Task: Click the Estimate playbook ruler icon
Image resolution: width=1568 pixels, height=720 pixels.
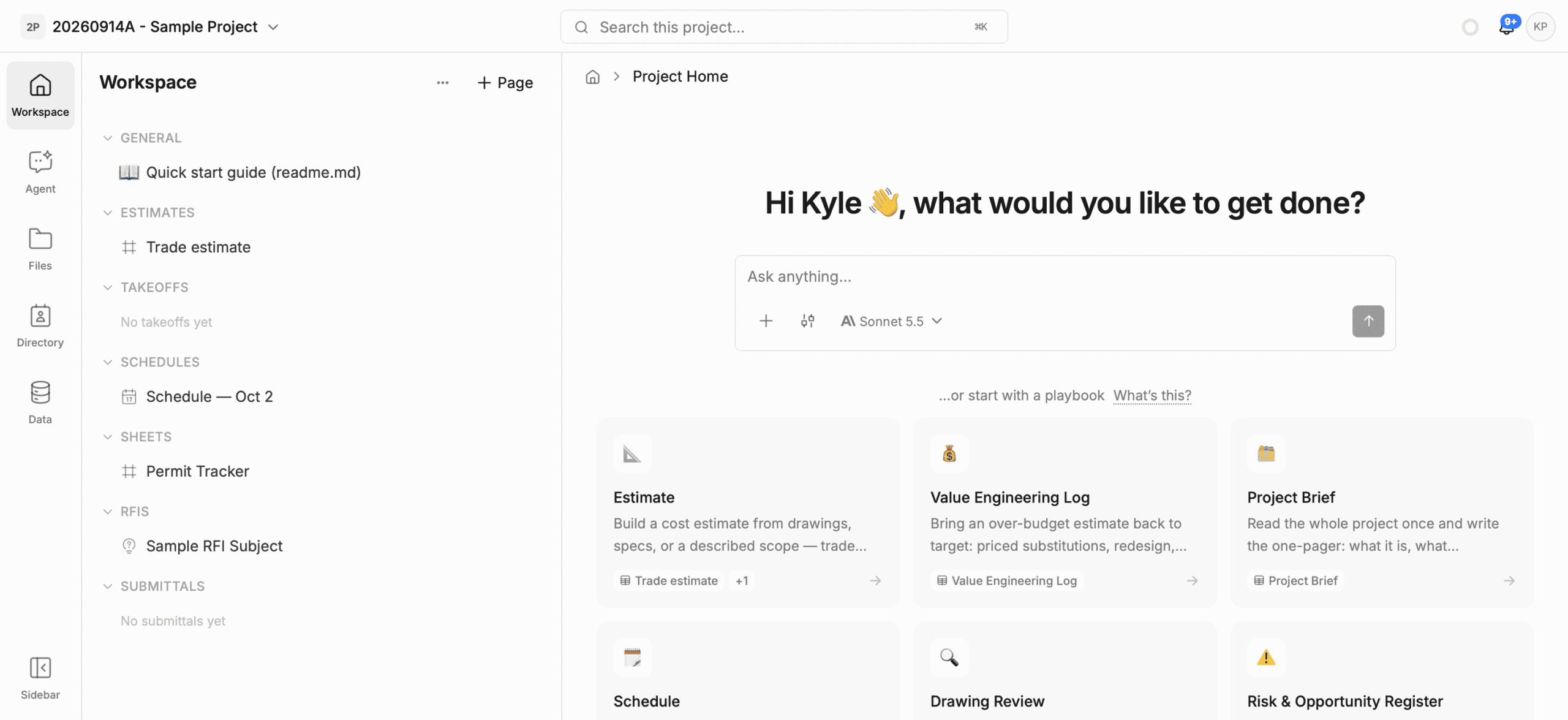Action: pos(632,454)
